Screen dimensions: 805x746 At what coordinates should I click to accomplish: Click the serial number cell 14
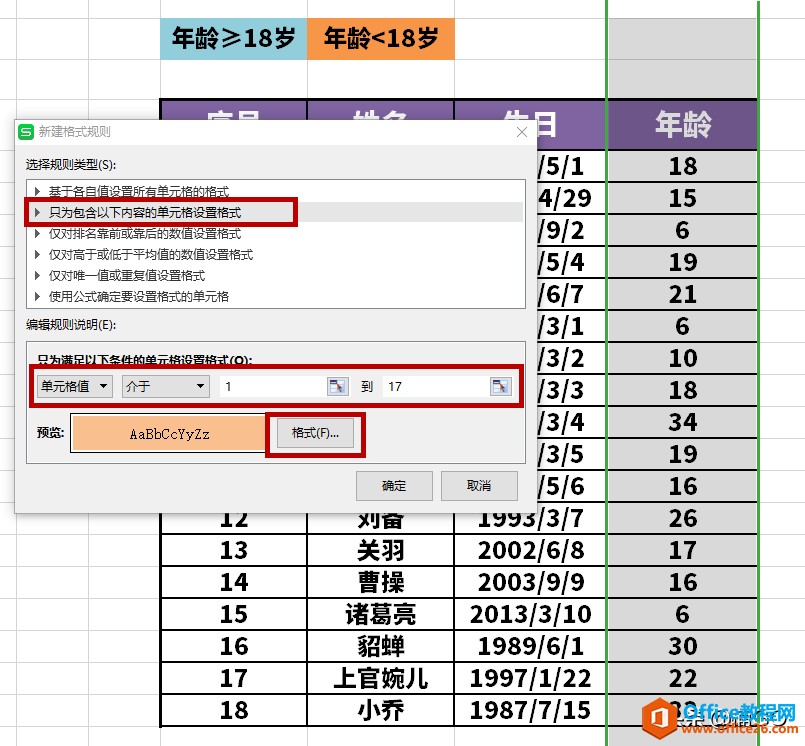pyautogui.click(x=234, y=582)
